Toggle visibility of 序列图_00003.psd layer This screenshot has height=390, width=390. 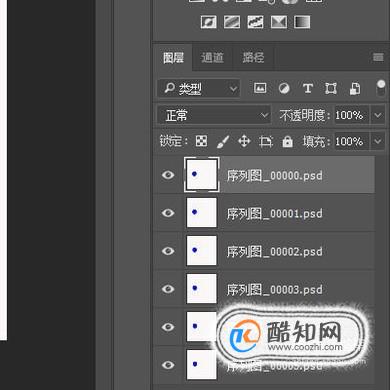click(168, 289)
